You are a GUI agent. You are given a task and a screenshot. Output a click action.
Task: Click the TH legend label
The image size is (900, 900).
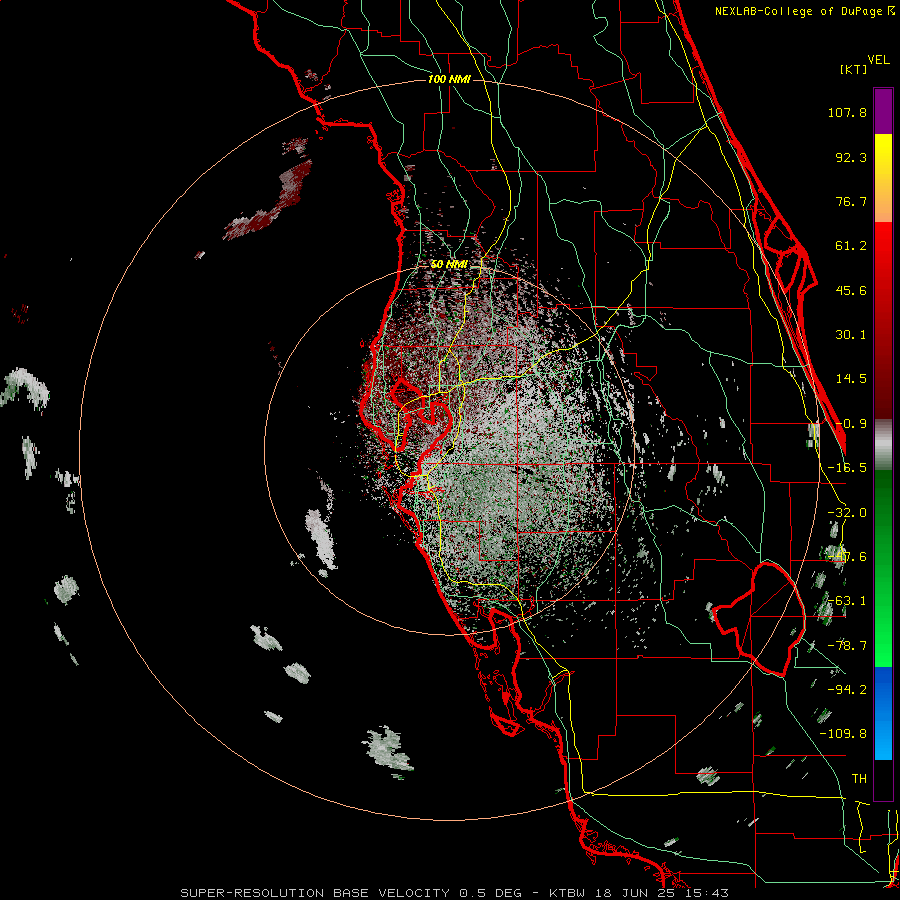pos(859,779)
